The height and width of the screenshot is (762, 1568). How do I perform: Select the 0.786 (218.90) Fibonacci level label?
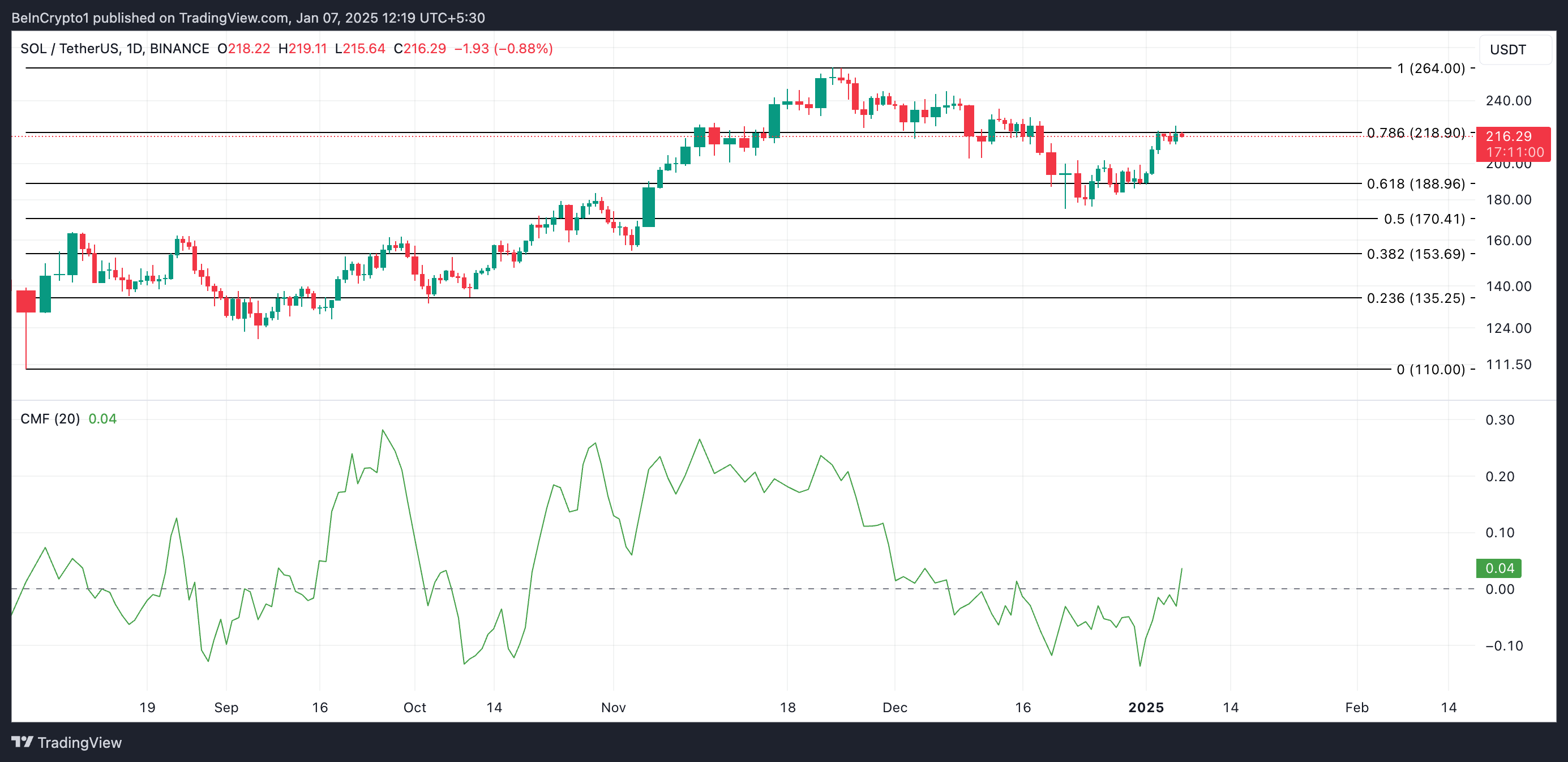[x=1415, y=132]
